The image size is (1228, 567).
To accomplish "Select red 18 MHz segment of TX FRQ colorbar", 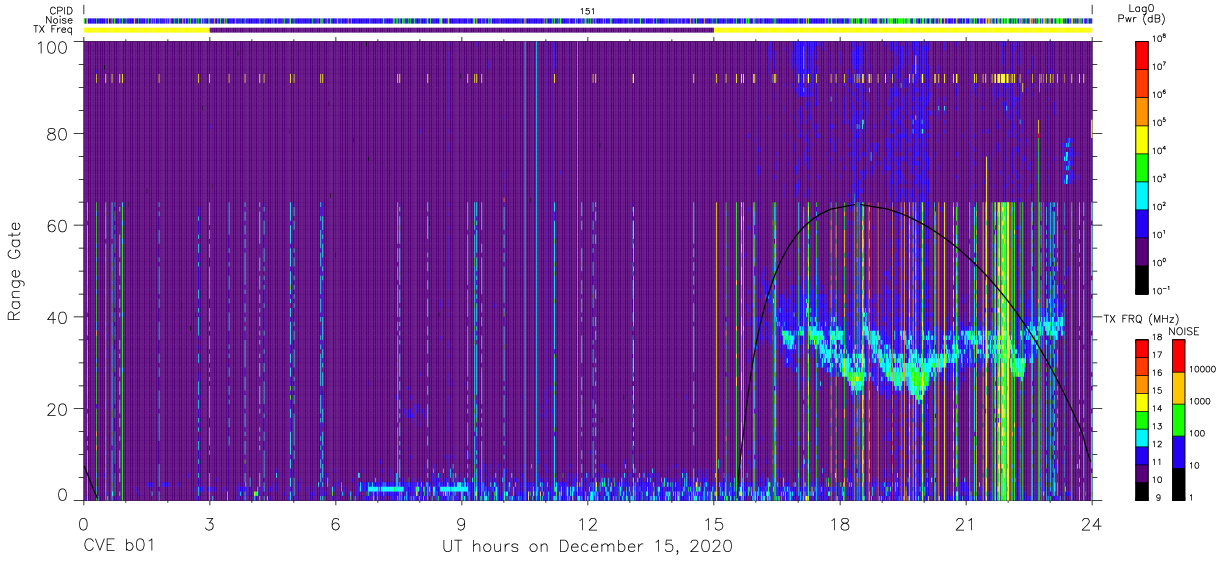I will [x=1141, y=348].
